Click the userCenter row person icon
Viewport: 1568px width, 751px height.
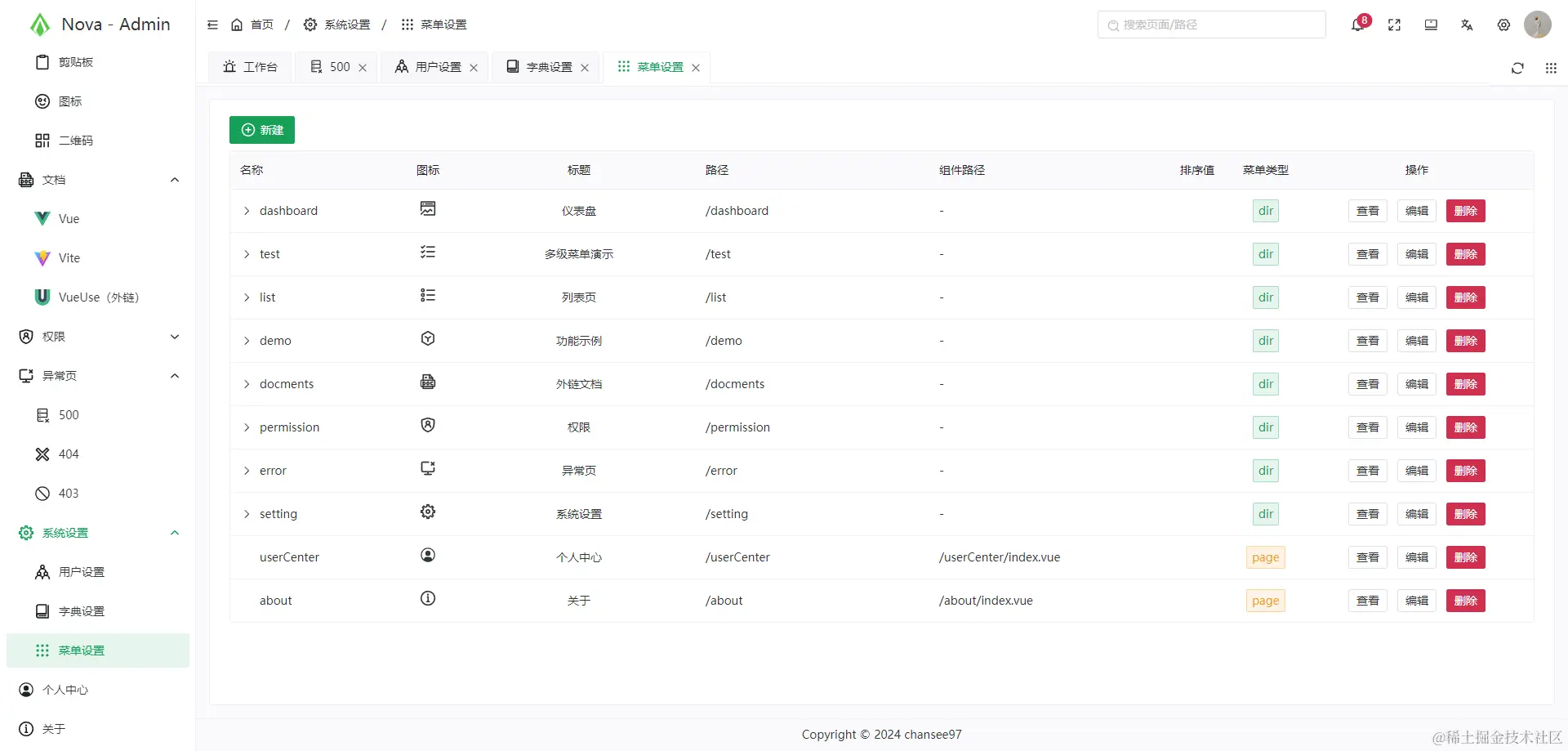pyautogui.click(x=428, y=555)
